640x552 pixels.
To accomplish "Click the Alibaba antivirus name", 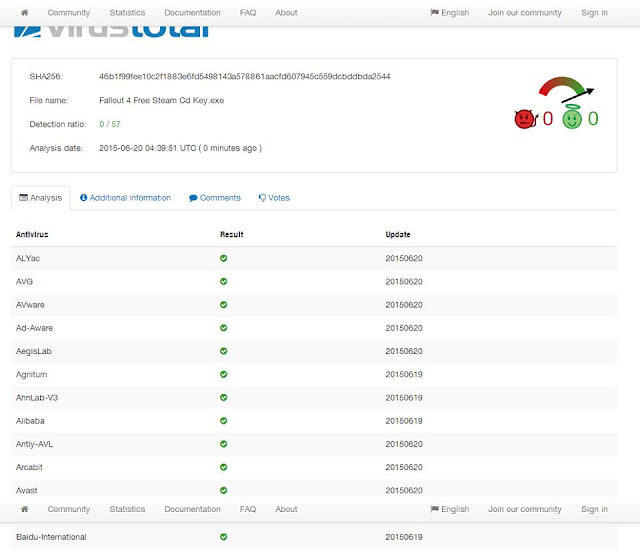I will coord(30,421).
